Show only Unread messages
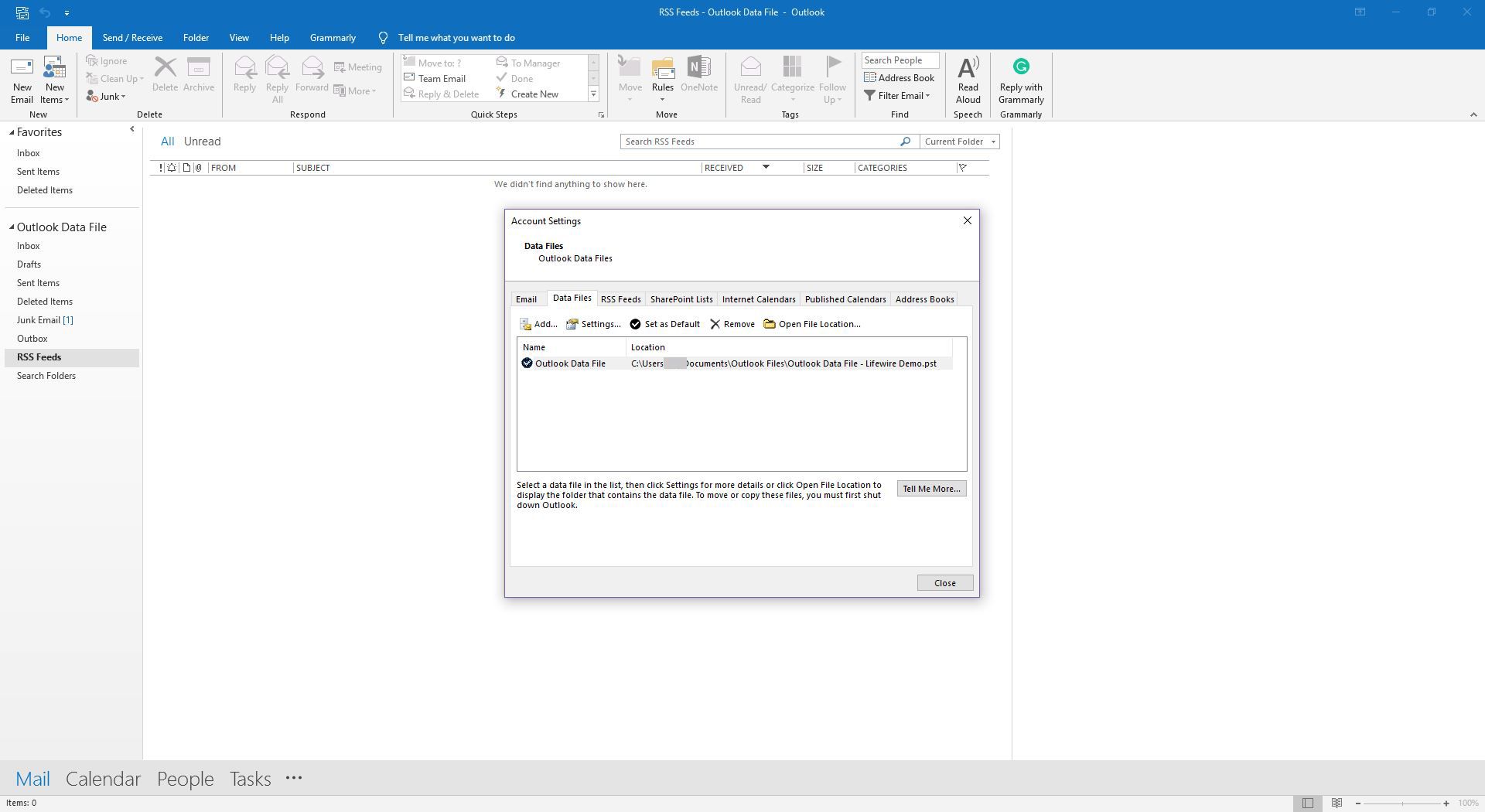The width and height of the screenshot is (1485, 812). point(202,142)
